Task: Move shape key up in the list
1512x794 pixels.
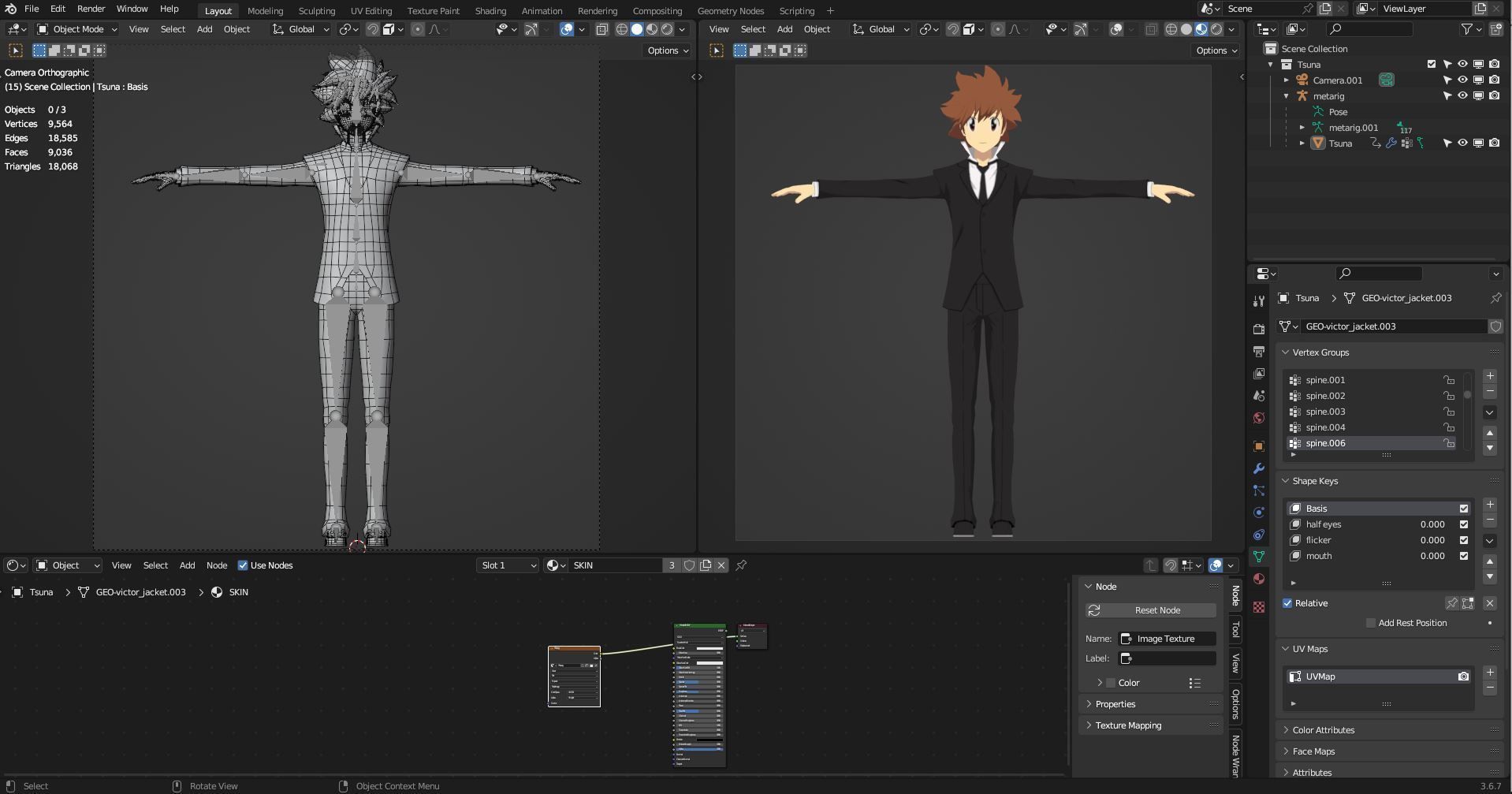Action: click(x=1490, y=561)
